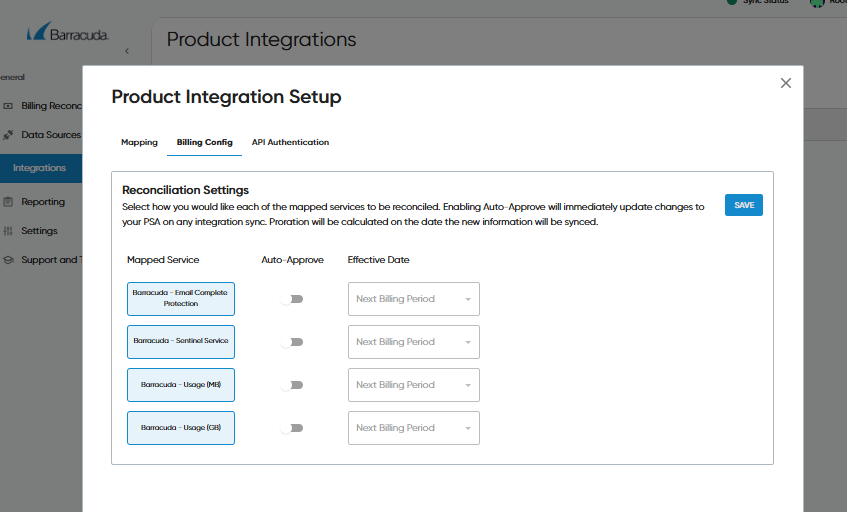Viewport: 847px width, 512px height.
Task: Open the API Authentication tab
Action: (290, 142)
